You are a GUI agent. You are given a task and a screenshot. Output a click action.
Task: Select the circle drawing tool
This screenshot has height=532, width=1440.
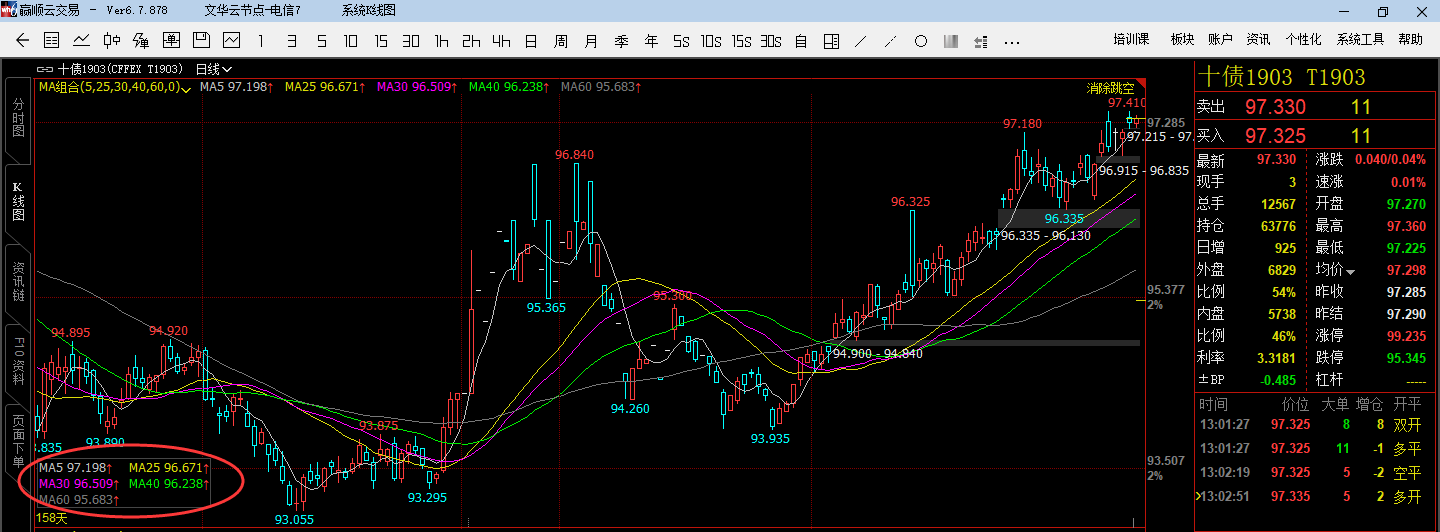point(921,41)
